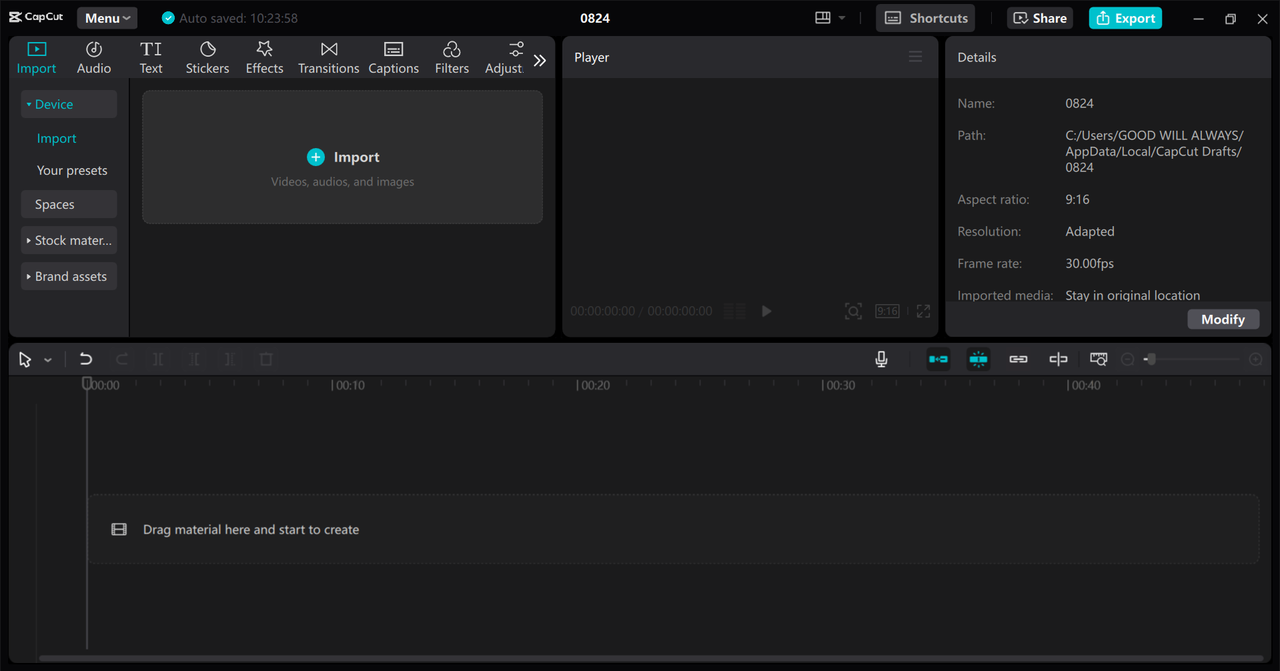Screen dimensions: 1280x671
Task: Click the Modify button in Details
Action: [x=1223, y=319]
